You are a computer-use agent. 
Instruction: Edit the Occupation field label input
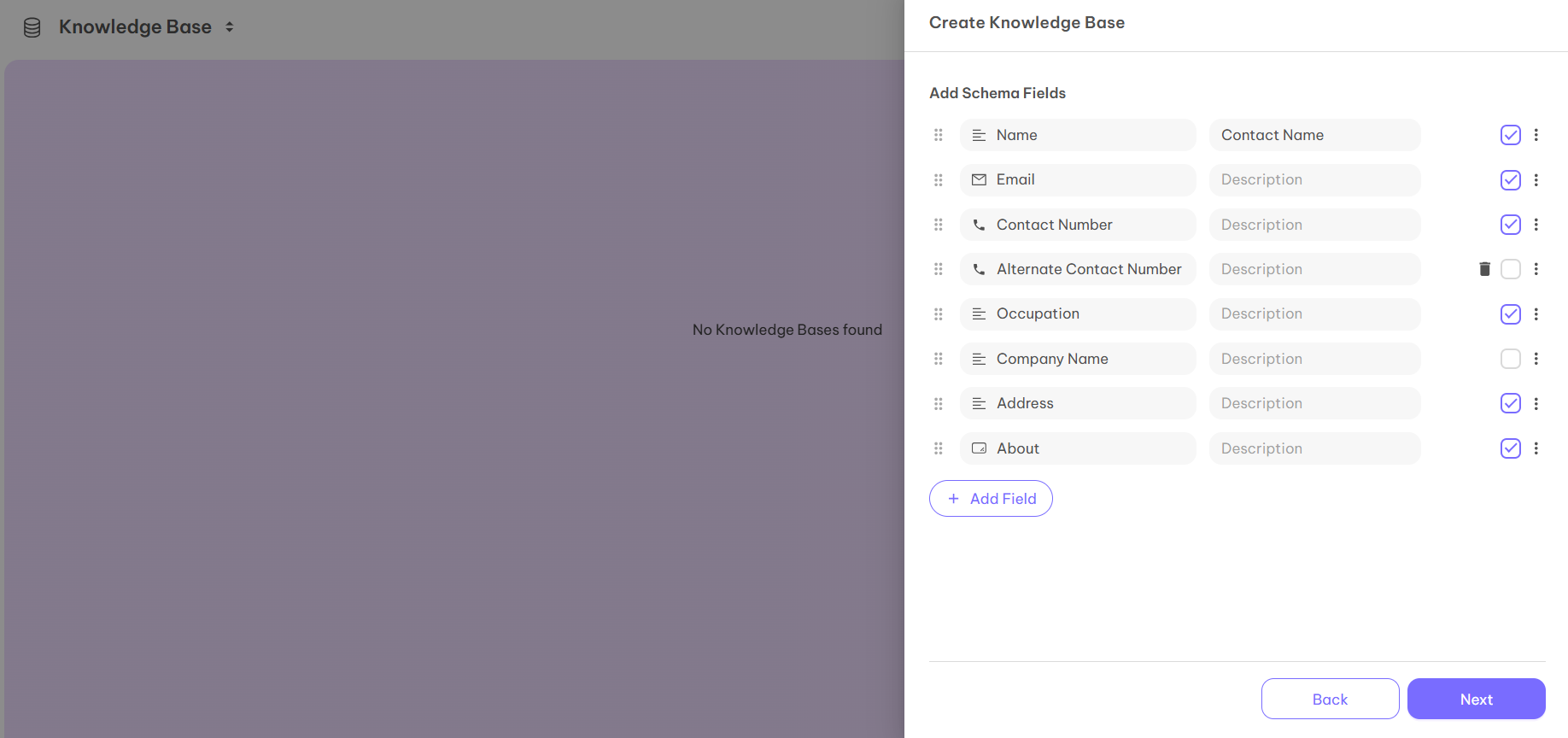click(x=1078, y=314)
